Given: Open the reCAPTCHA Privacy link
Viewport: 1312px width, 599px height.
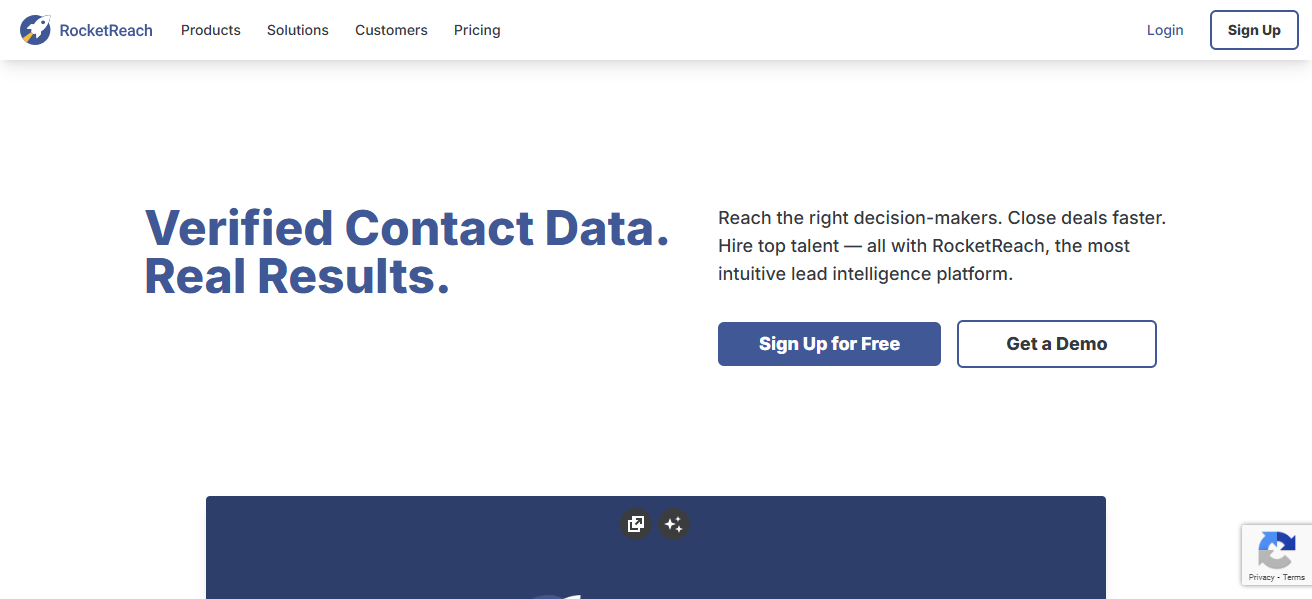Looking at the screenshot, I should point(1261,577).
